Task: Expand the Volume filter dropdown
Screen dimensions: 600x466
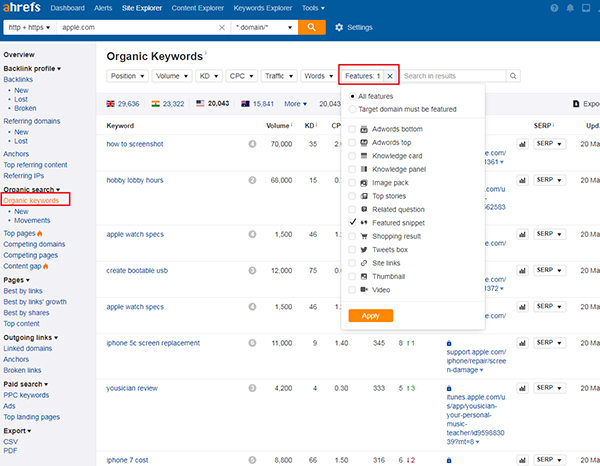Action: tap(171, 75)
